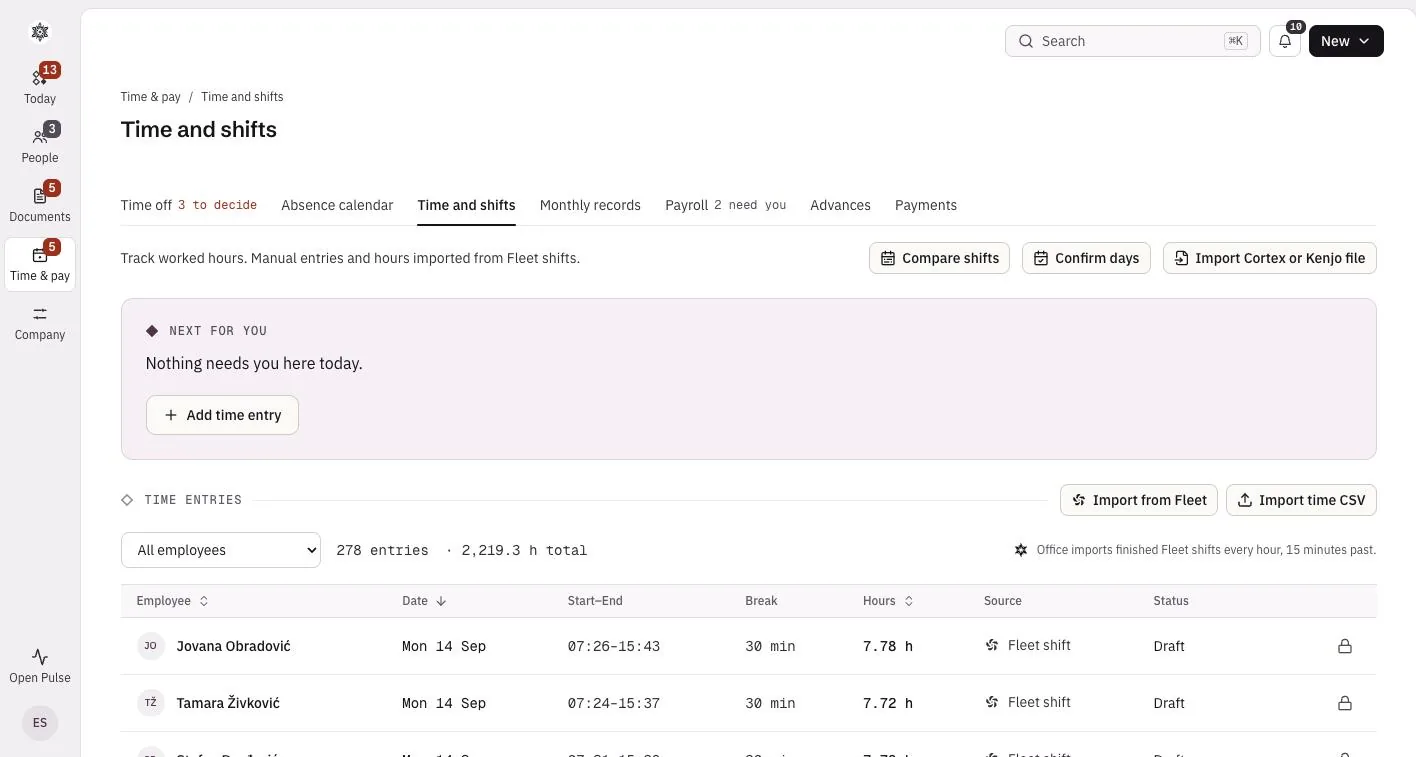Viewport: 1416px width, 757px height.
Task: Click Tamara Živković employee name
Action: [x=228, y=703]
